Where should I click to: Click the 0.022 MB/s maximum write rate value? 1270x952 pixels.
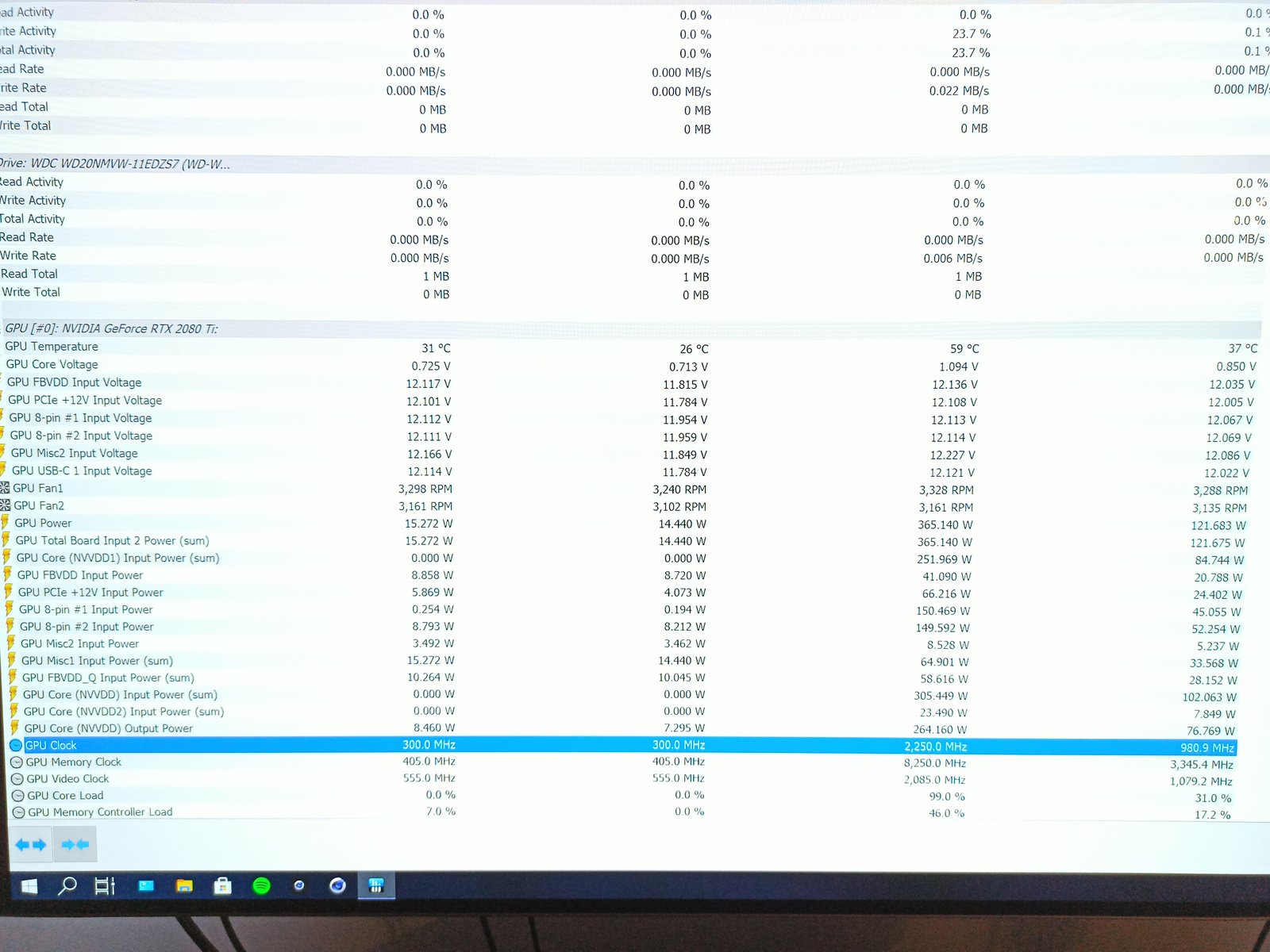pos(959,90)
